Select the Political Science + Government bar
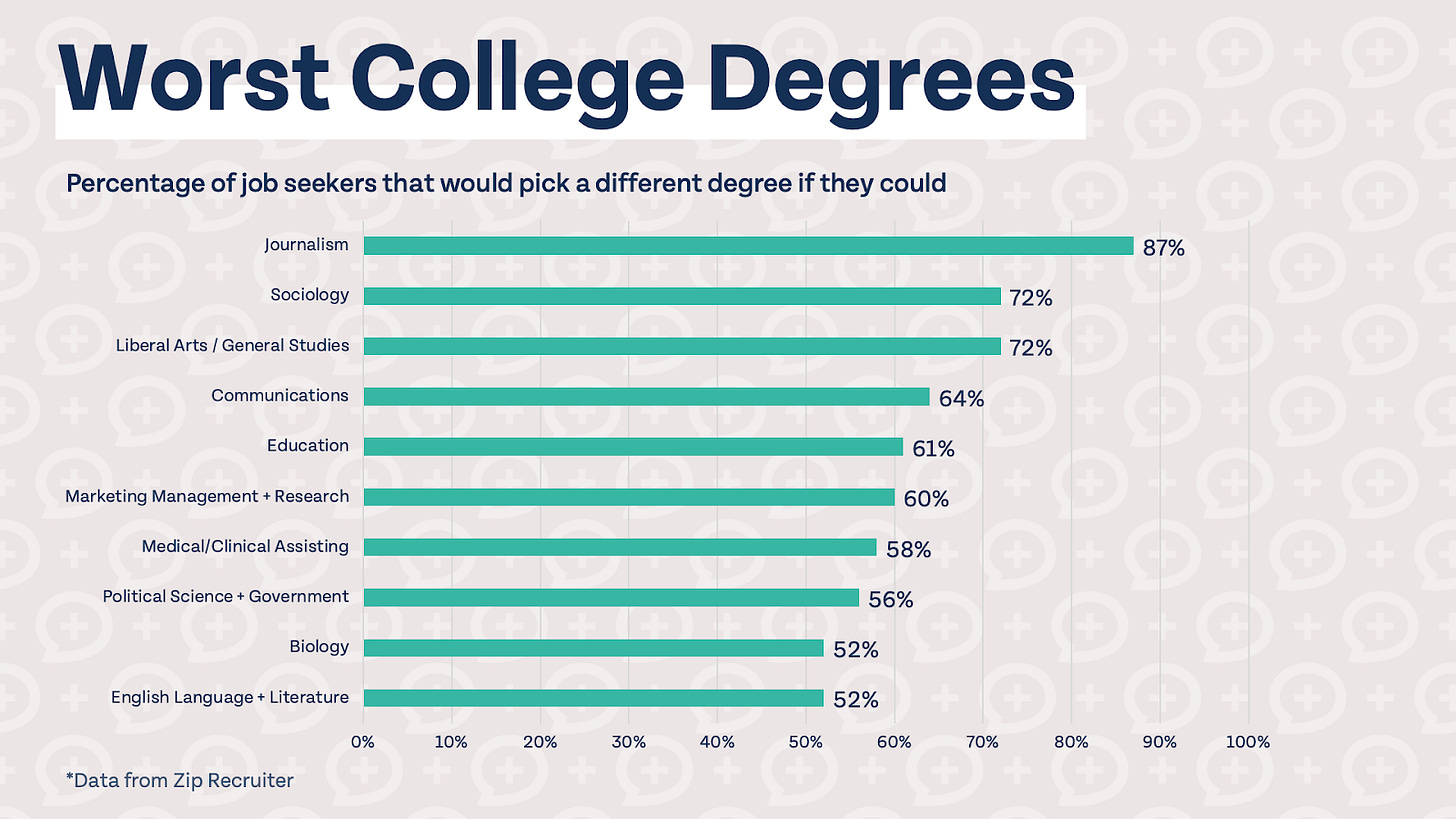The image size is (1456, 819). pyautogui.click(x=611, y=597)
